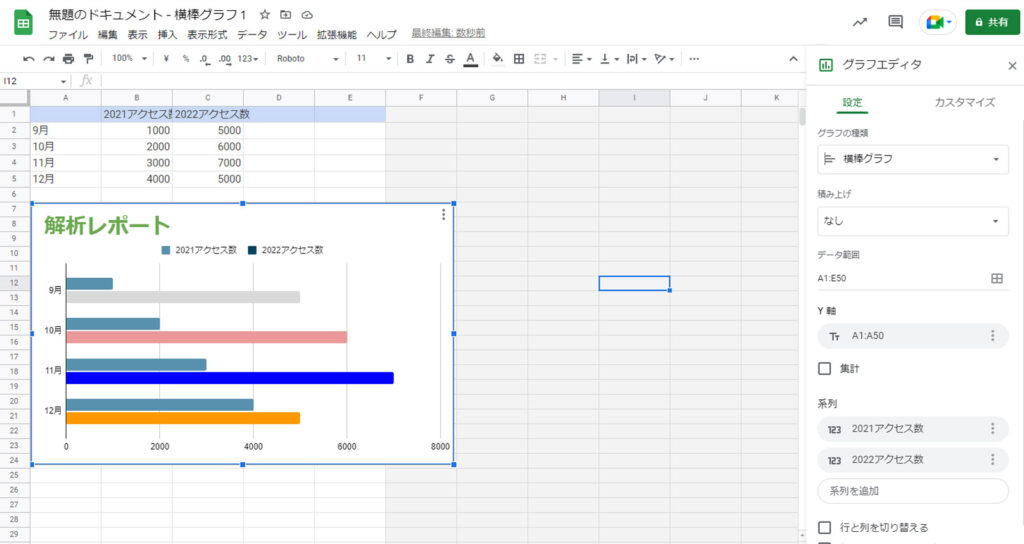Screen dimensions: 1024x544
Task: Star this document
Action: coord(264,14)
